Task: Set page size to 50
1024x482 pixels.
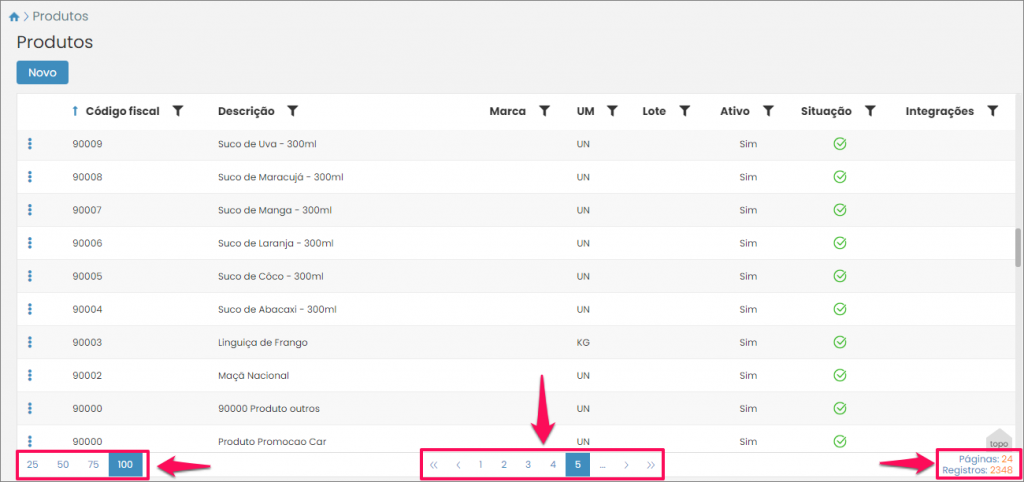Action: coord(63,465)
